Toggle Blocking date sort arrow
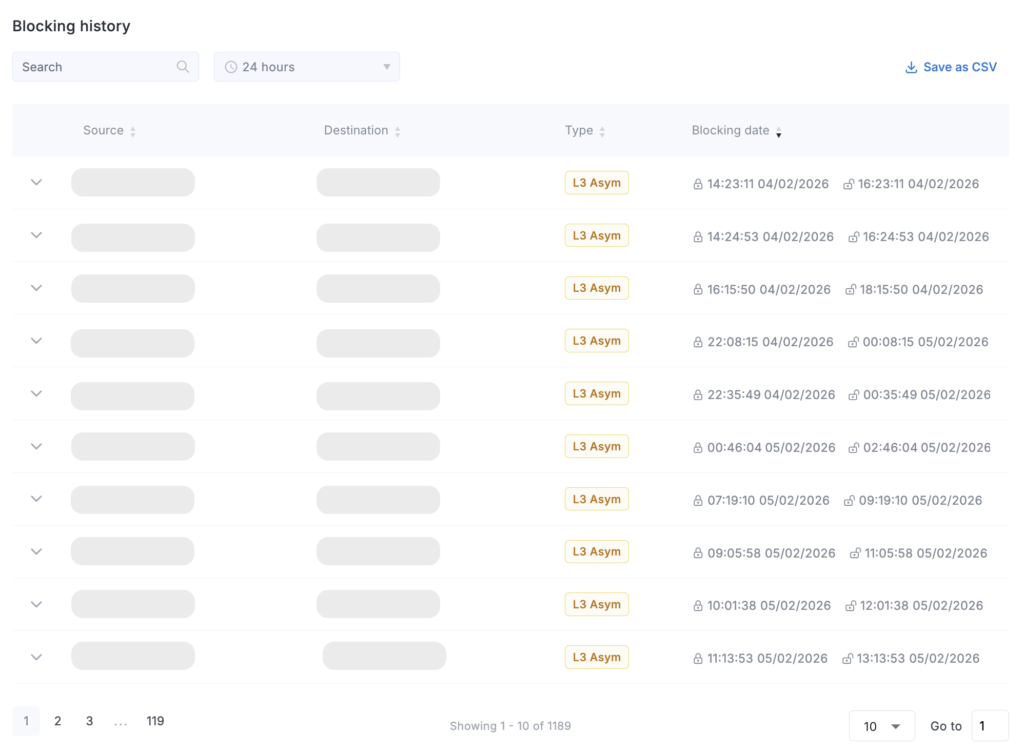The height and width of the screenshot is (753, 1024). pyautogui.click(x=779, y=132)
